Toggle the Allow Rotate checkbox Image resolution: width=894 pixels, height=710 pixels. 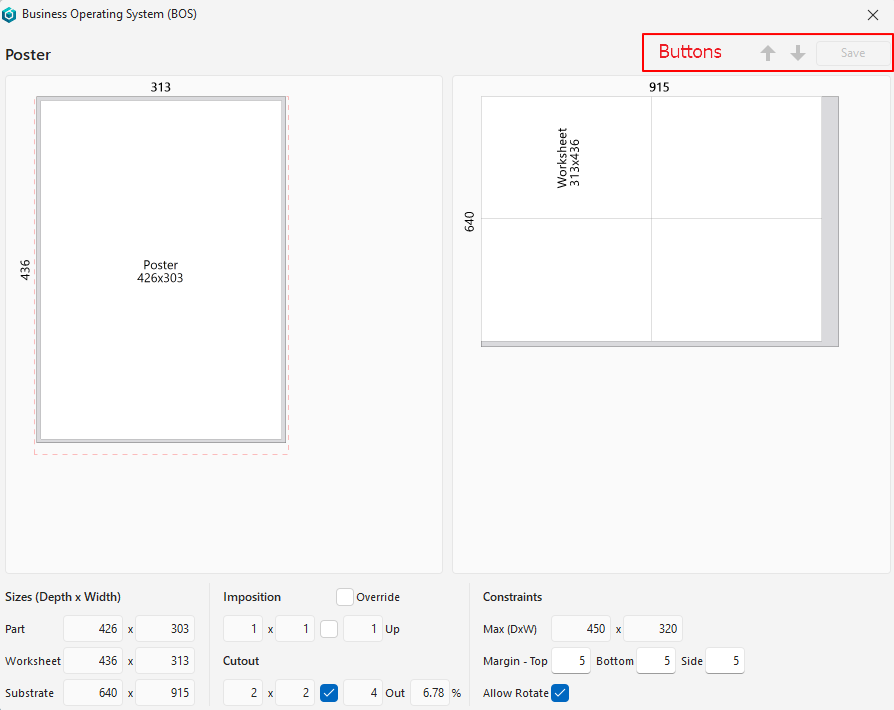click(560, 693)
